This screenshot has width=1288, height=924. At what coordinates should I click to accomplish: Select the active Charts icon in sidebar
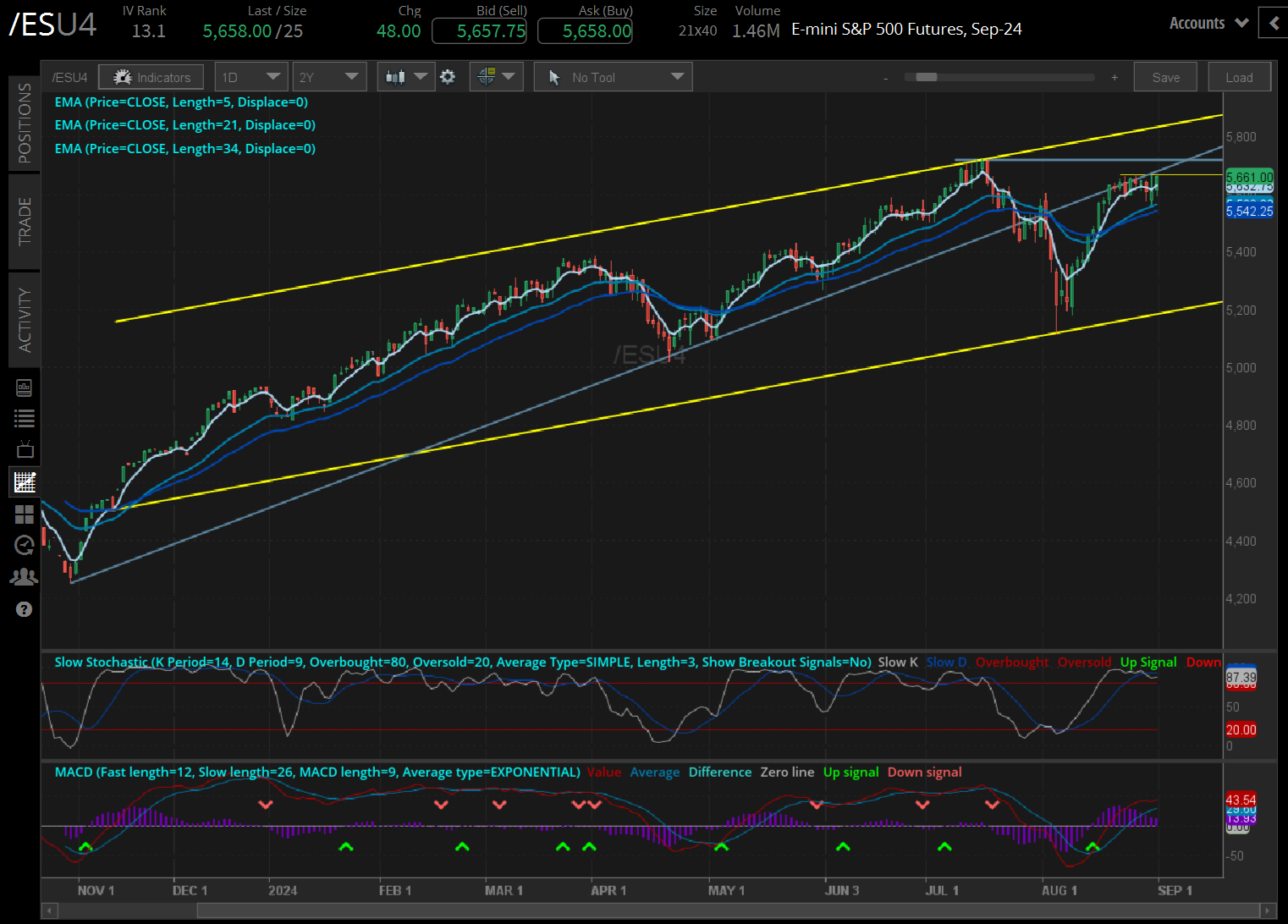tap(24, 481)
